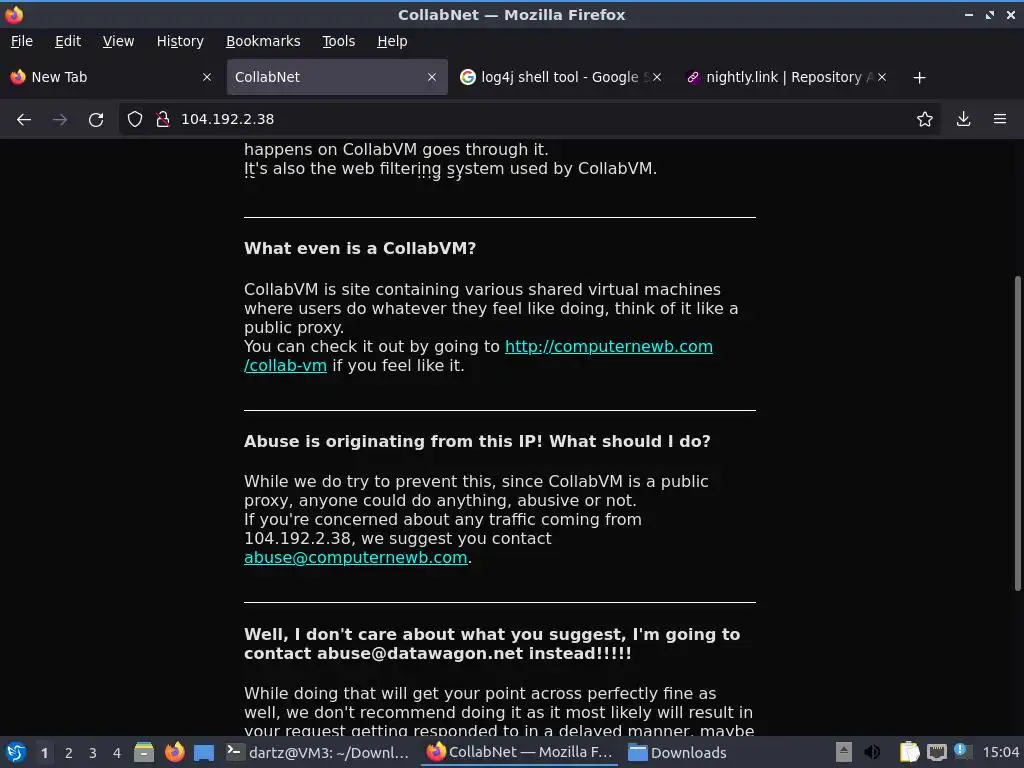Screen dimensions: 1024x768
Task: Open the clipboard manager tray icon
Action: point(908,752)
